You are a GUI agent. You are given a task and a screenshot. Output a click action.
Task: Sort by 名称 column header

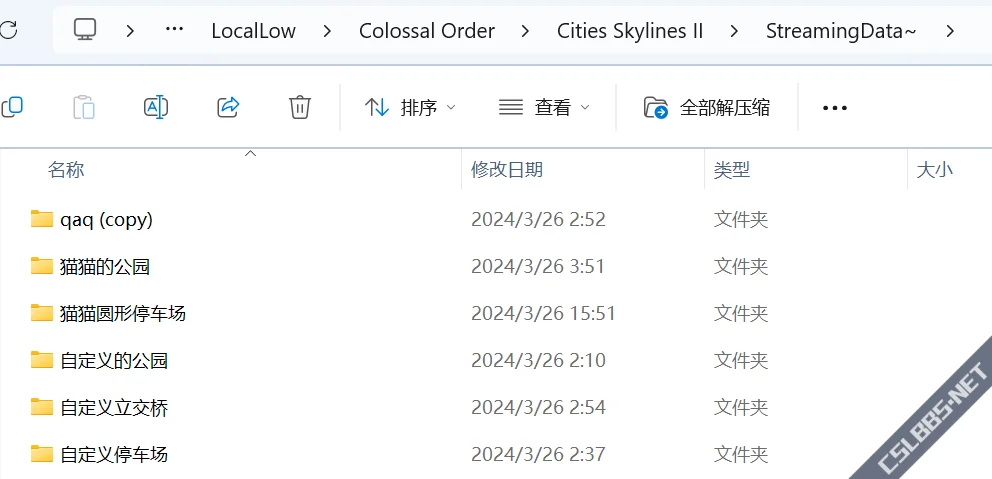coord(66,170)
